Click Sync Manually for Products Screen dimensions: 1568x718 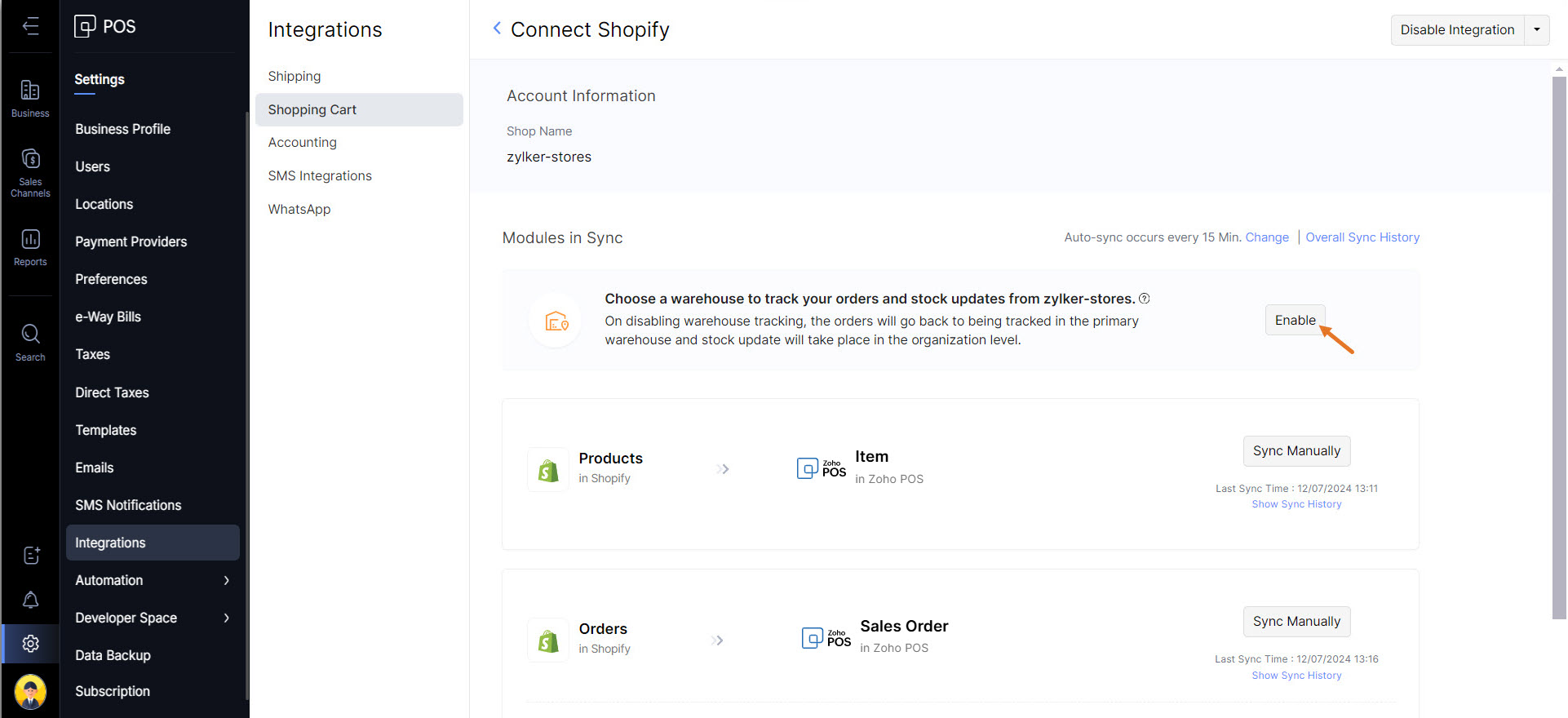(1296, 450)
